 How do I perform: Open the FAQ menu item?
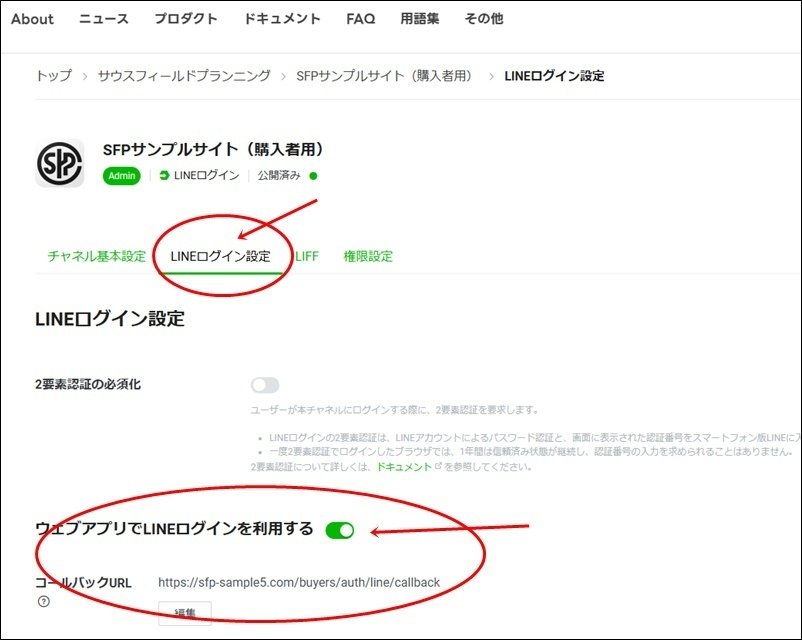coord(361,19)
